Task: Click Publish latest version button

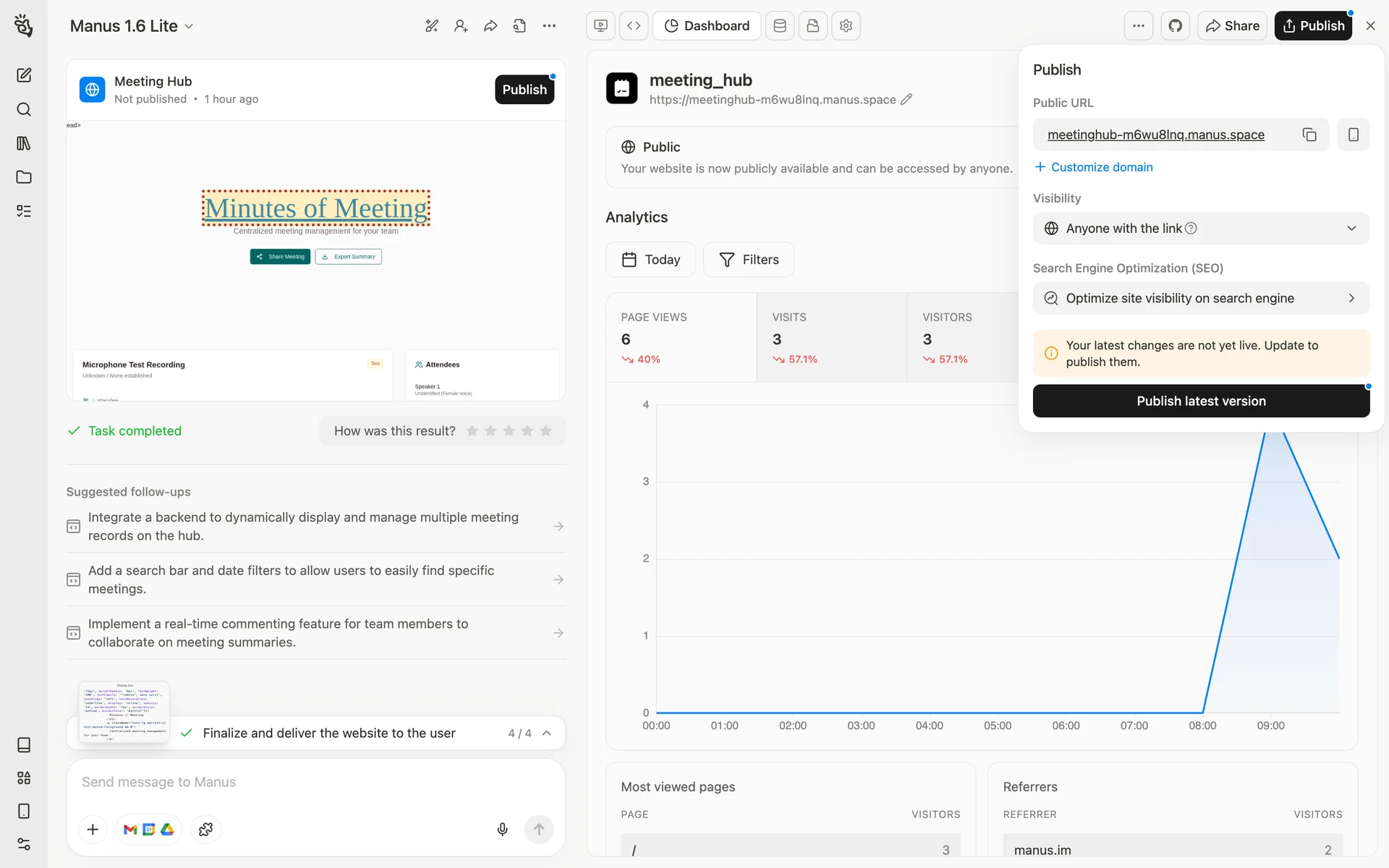Action: (1201, 401)
